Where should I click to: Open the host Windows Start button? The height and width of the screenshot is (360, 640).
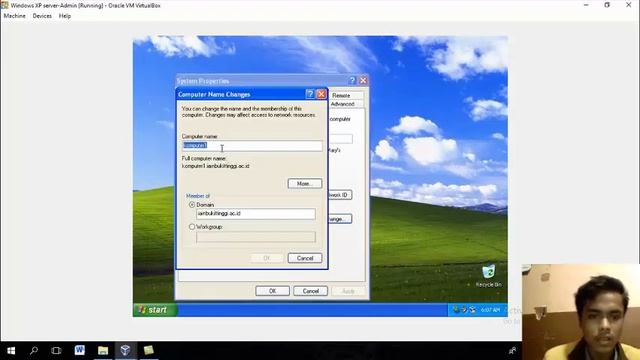point(11,351)
